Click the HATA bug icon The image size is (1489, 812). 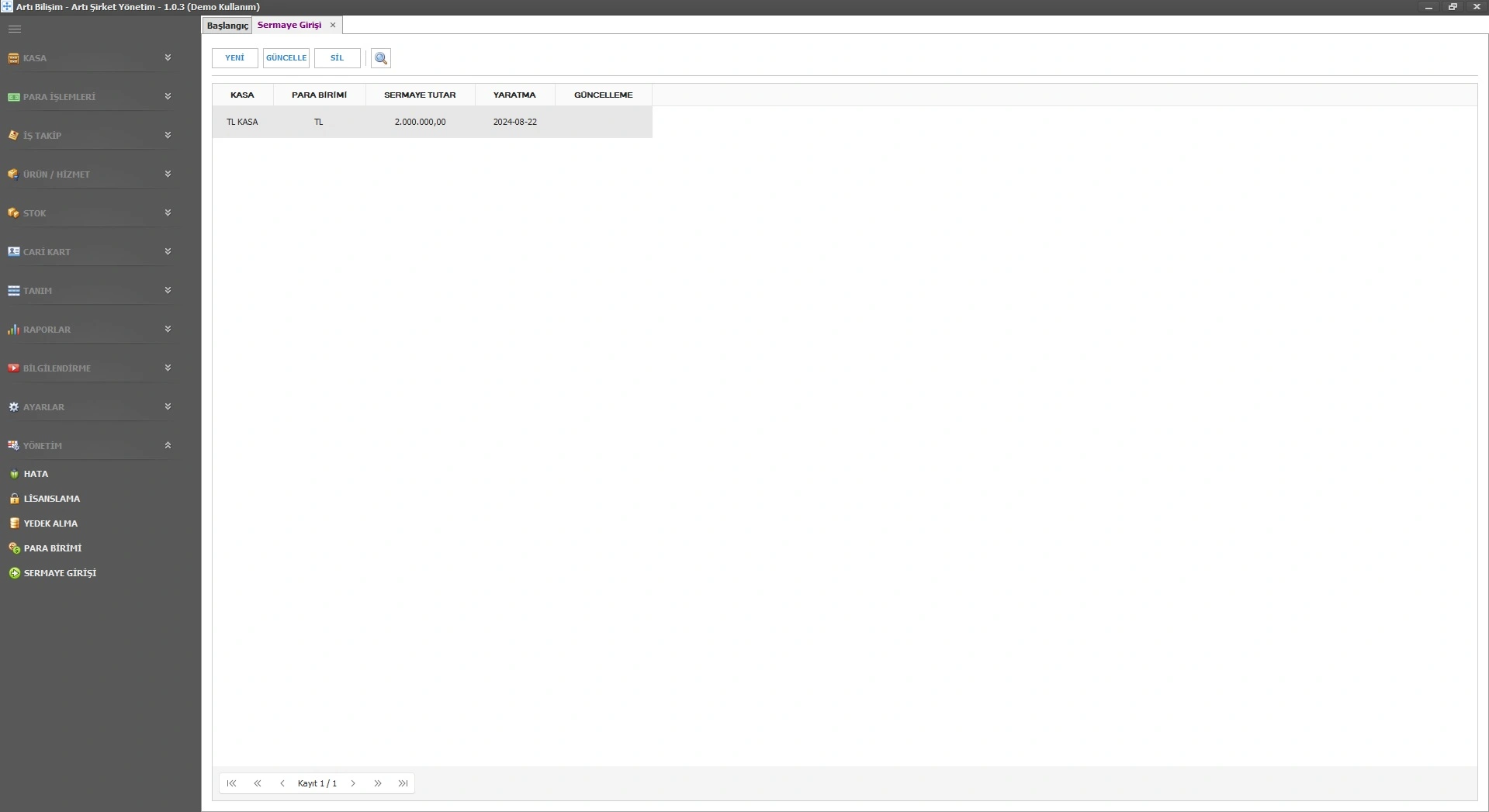pyautogui.click(x=14, y=474)
